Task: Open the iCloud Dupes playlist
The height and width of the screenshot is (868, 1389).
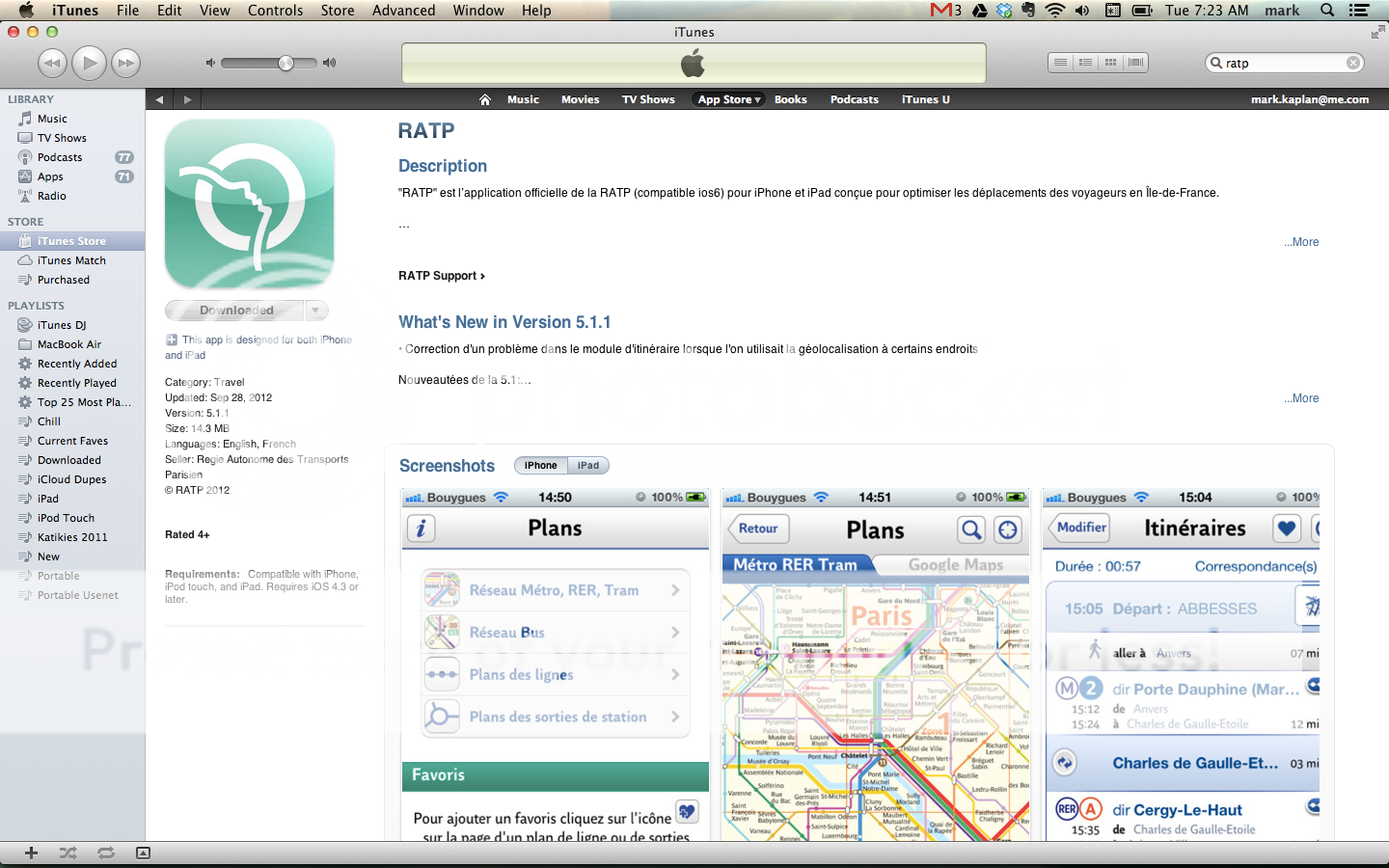Action: point(72,479)
